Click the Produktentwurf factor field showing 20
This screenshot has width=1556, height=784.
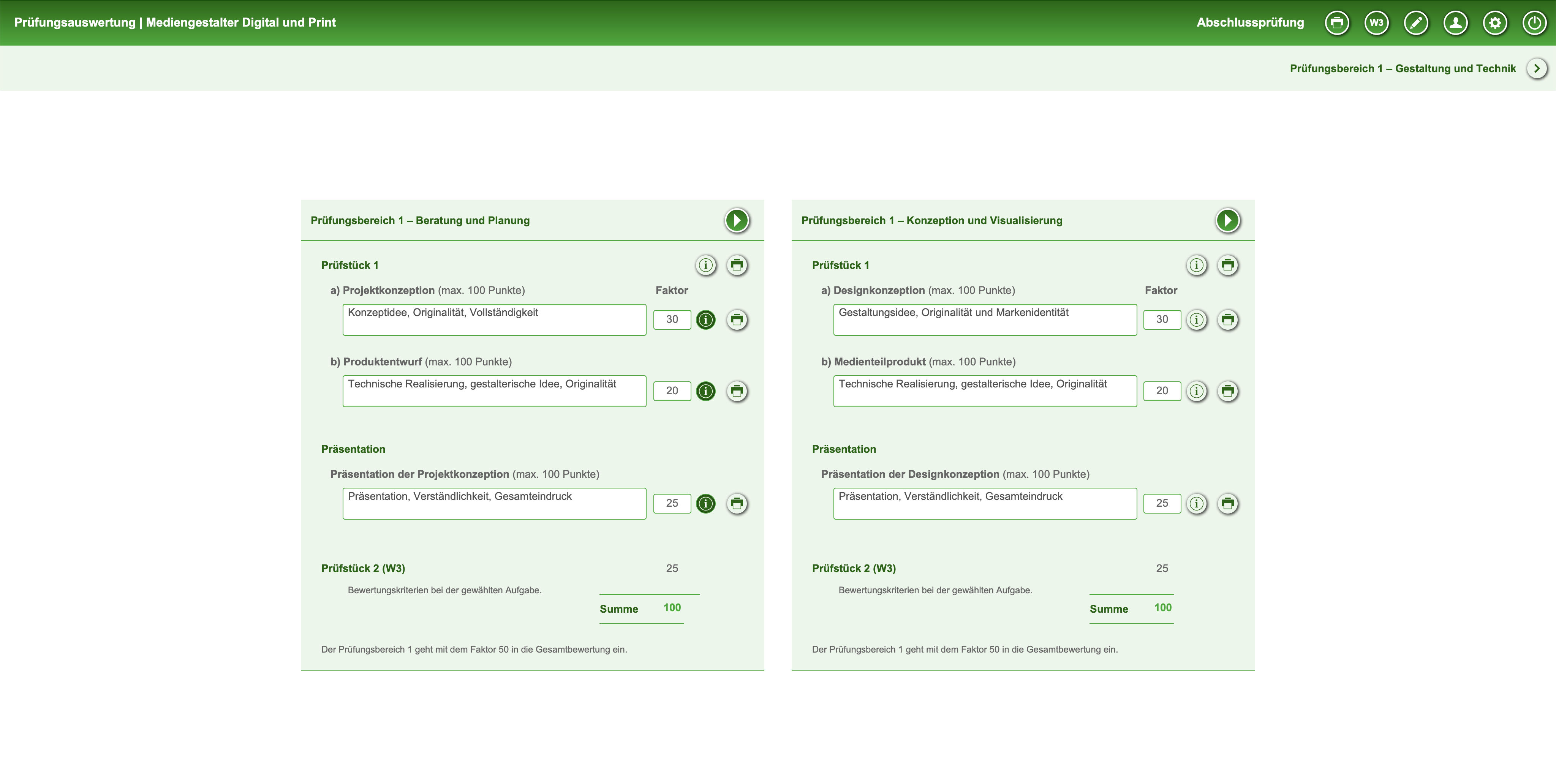coord(672,391)
